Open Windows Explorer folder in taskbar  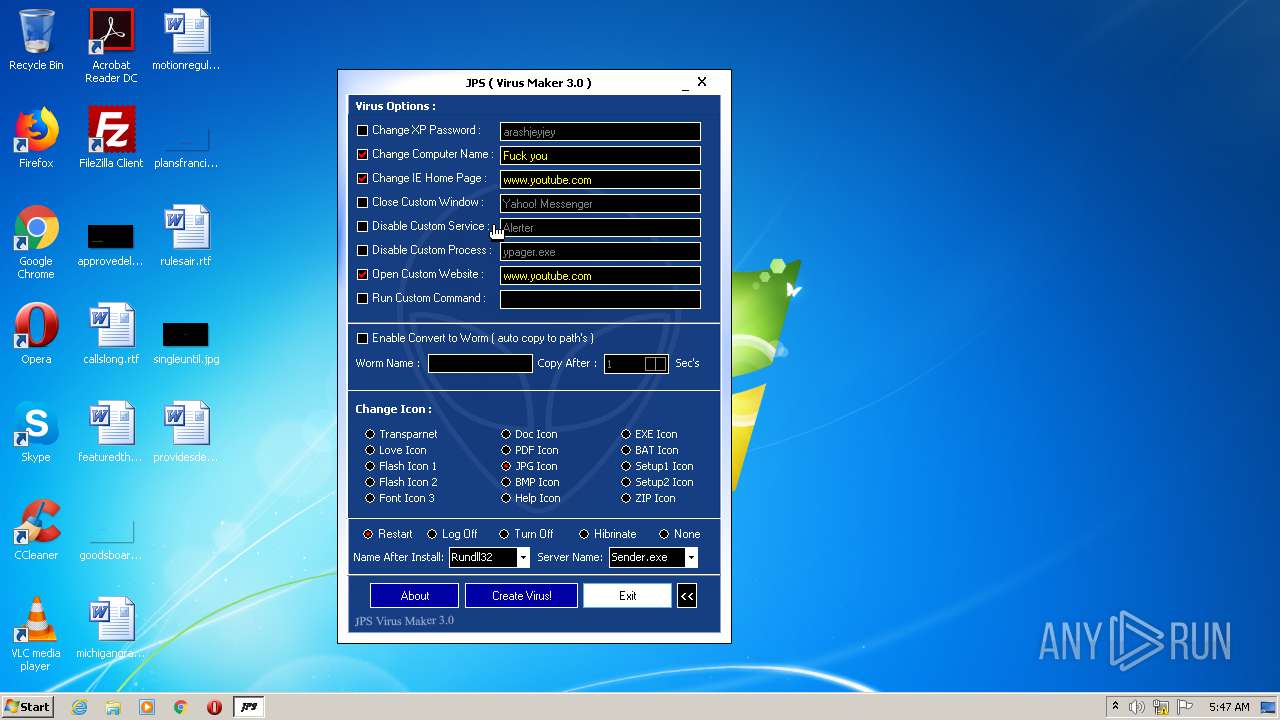(113, 707)
